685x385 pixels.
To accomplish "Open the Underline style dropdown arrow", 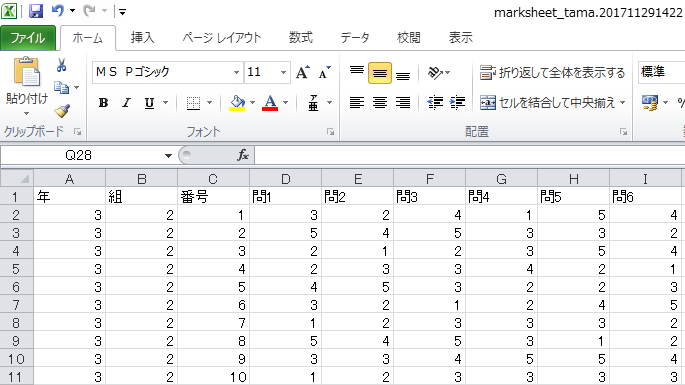I will pos(166,103).
